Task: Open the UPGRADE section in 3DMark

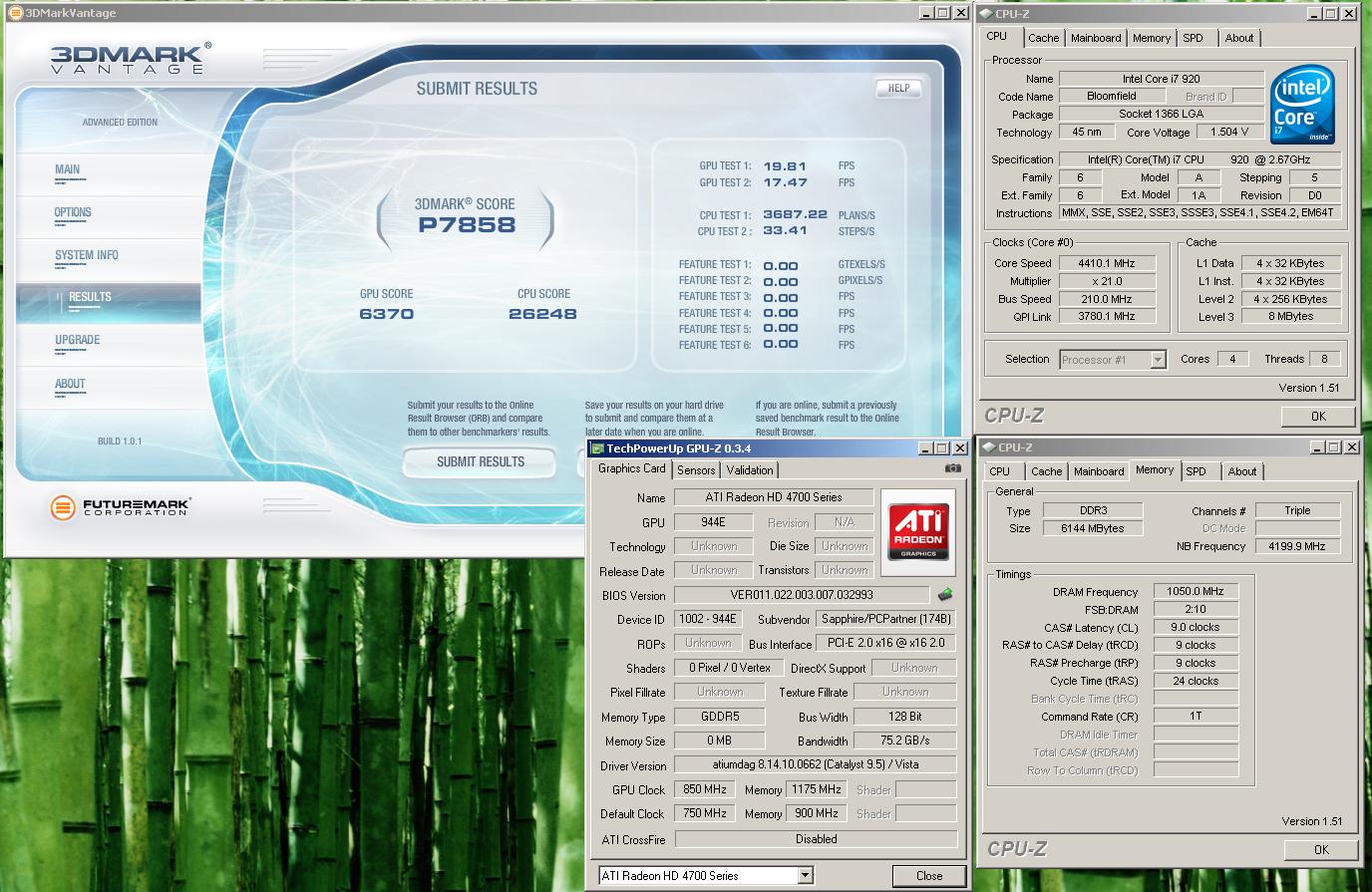Action: pyautogui.click(x=77, y=340)
